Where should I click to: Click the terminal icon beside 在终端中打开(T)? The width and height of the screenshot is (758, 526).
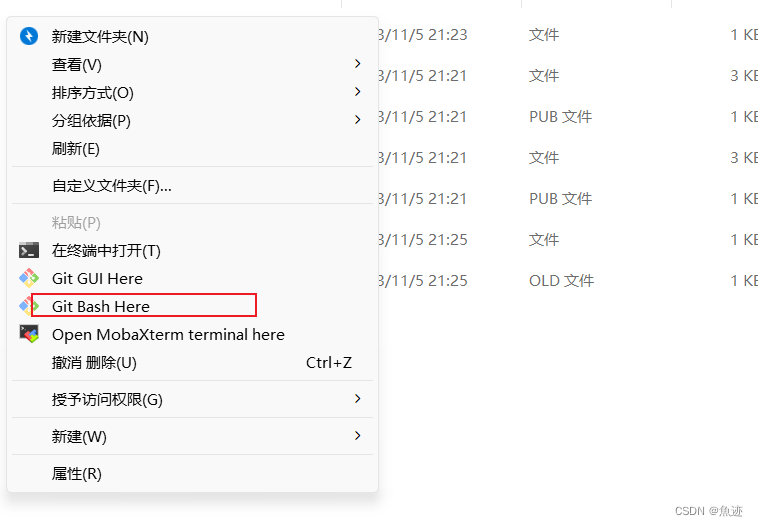tap(29, 250)
